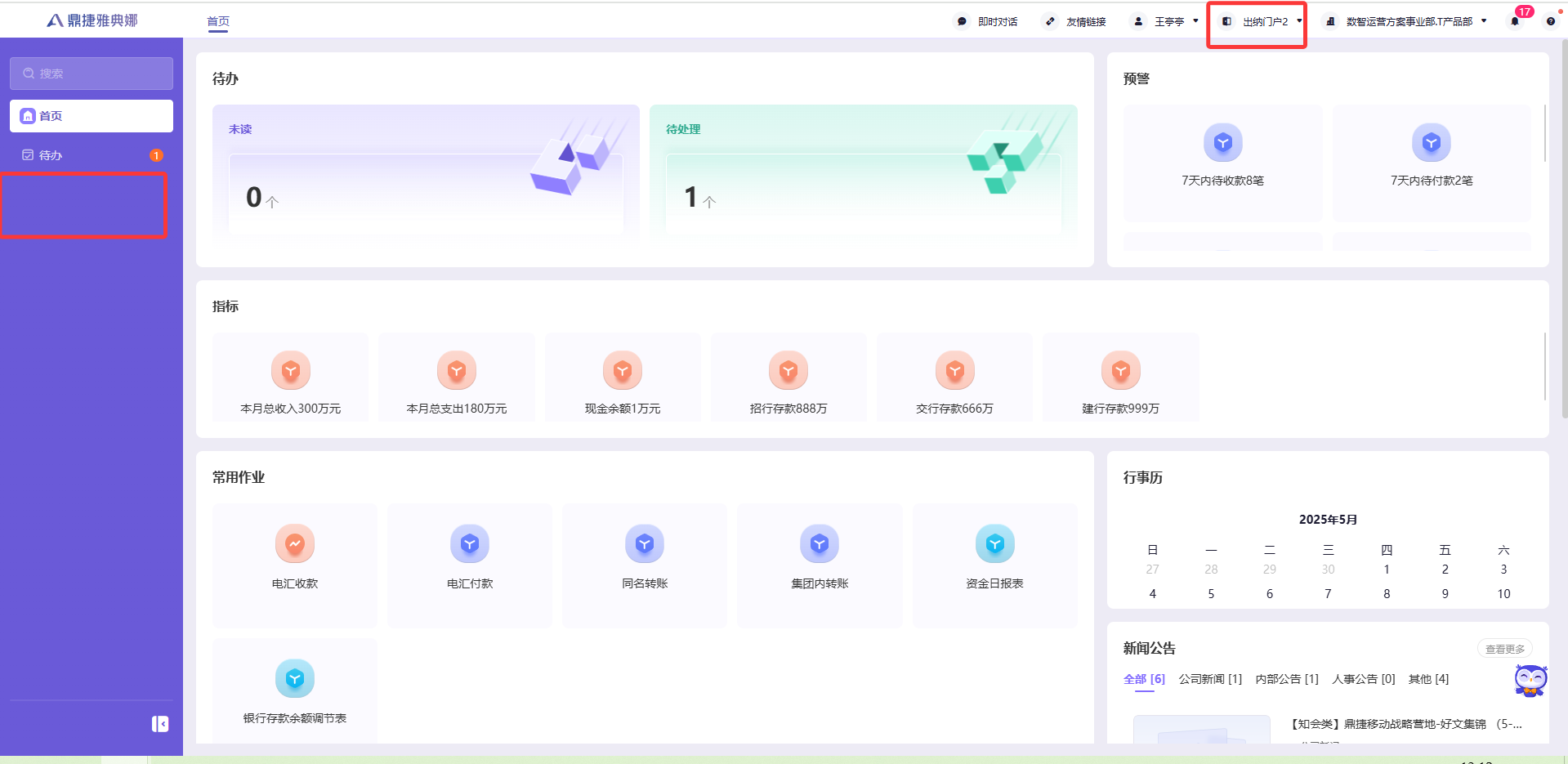Expand the 王亭亭 user dropdown arrow
This screenshot has height=764, width=1568.
[x=1195, y=21]
